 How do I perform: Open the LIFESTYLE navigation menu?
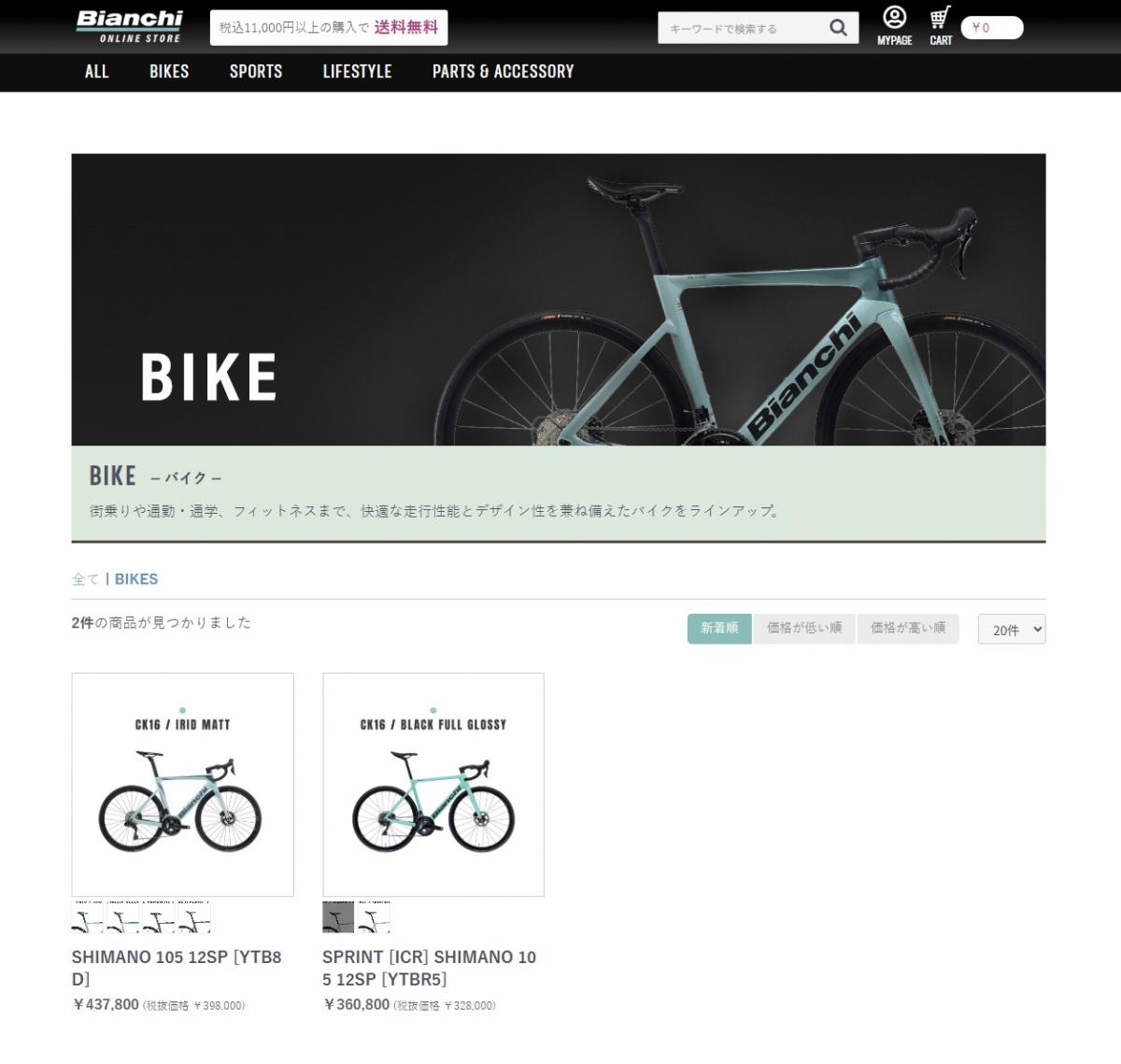[357, 72]
